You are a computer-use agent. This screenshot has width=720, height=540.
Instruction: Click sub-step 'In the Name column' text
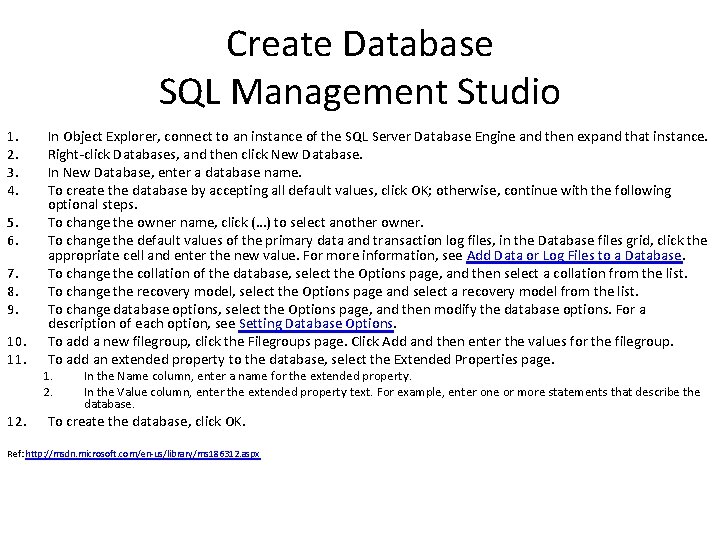248,376
